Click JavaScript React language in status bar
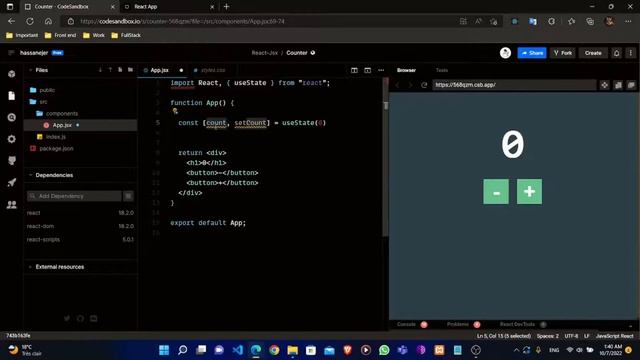The height and width of the screenshot is (360, 640). click(614, 336)
